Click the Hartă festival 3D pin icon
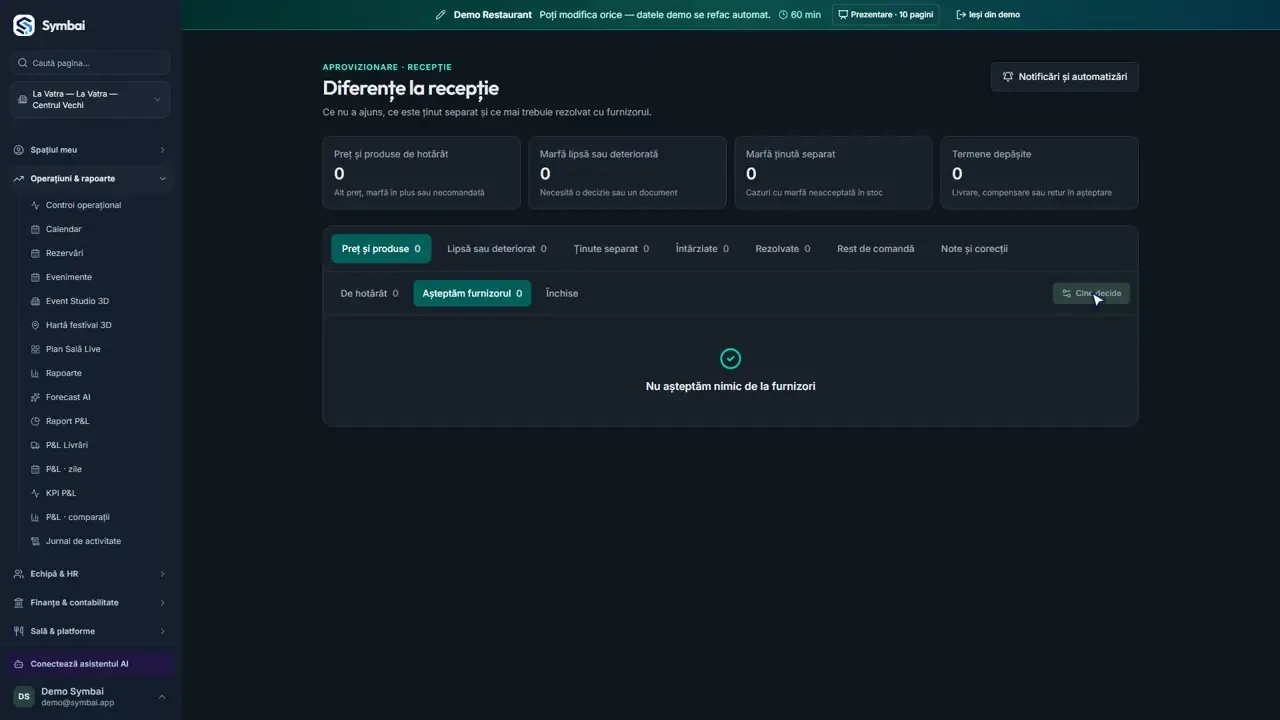The image size is (1280, 720). click(36, 325)
